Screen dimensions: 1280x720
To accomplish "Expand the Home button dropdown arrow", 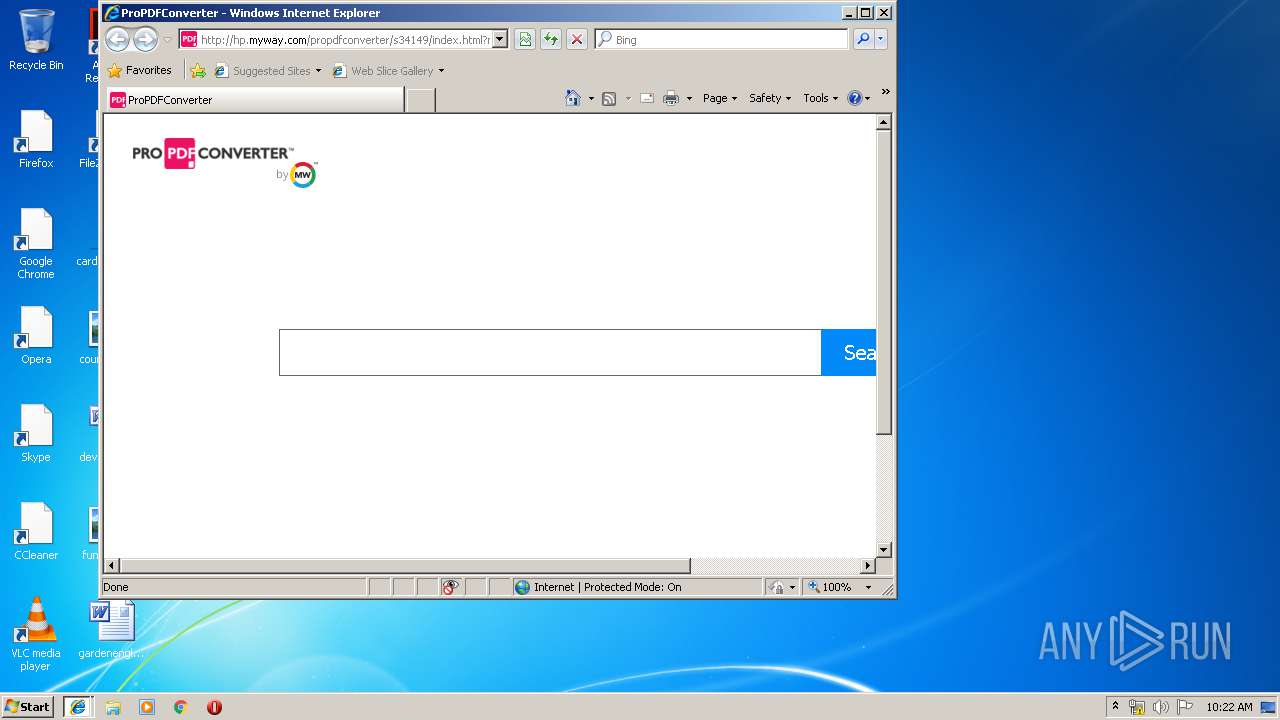I will (x=591, y=98).
